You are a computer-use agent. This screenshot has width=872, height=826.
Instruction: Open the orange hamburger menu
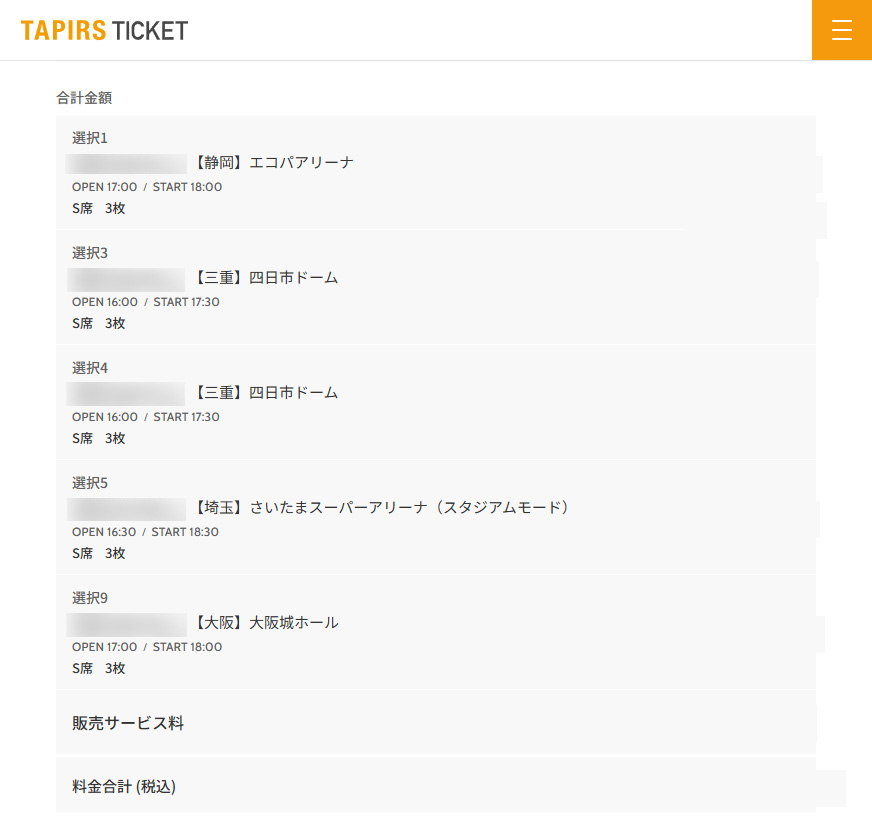[841, 30]
